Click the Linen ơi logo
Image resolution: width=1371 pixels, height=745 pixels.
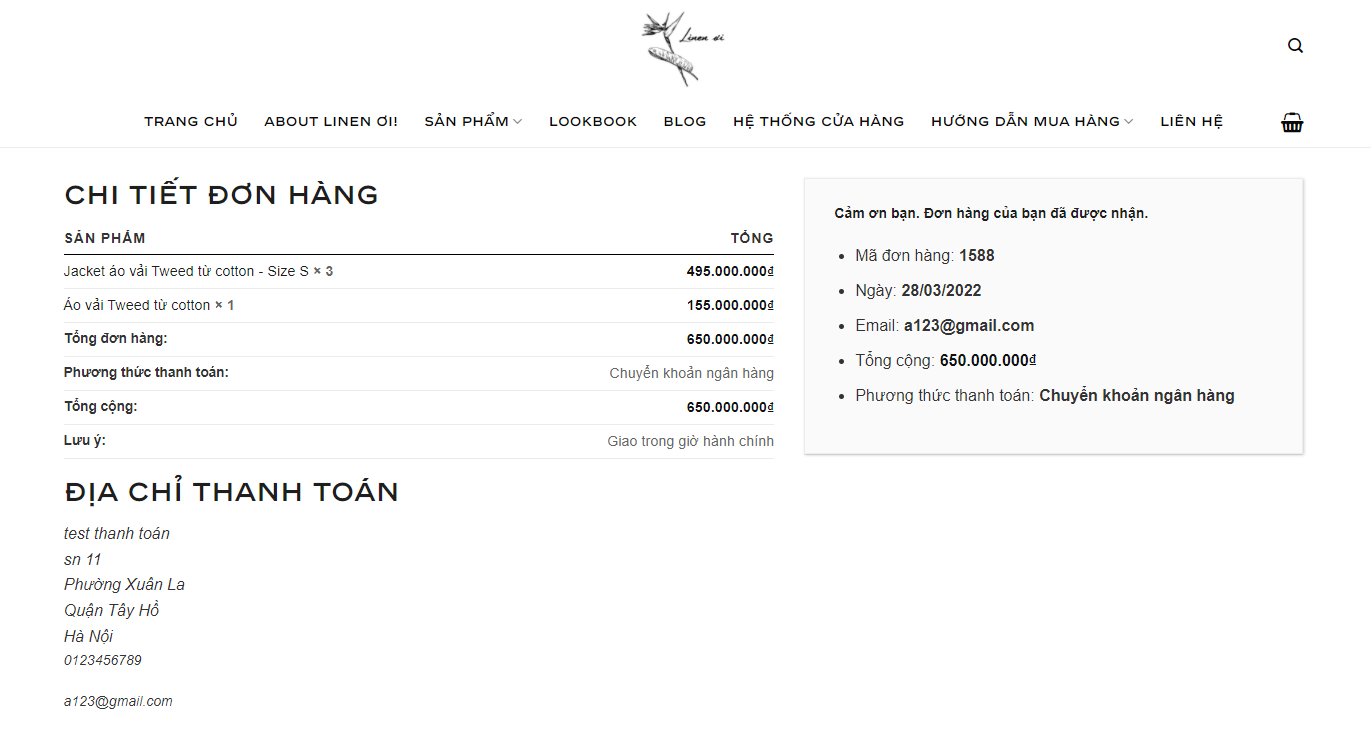coord(684,48)
